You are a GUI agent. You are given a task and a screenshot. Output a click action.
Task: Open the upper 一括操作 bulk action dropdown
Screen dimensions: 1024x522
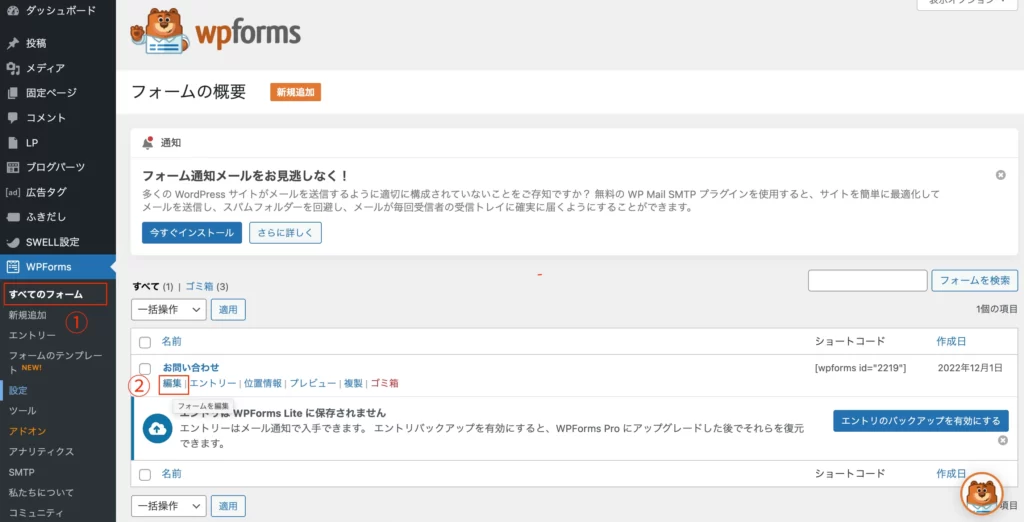(x=169, y=310)
